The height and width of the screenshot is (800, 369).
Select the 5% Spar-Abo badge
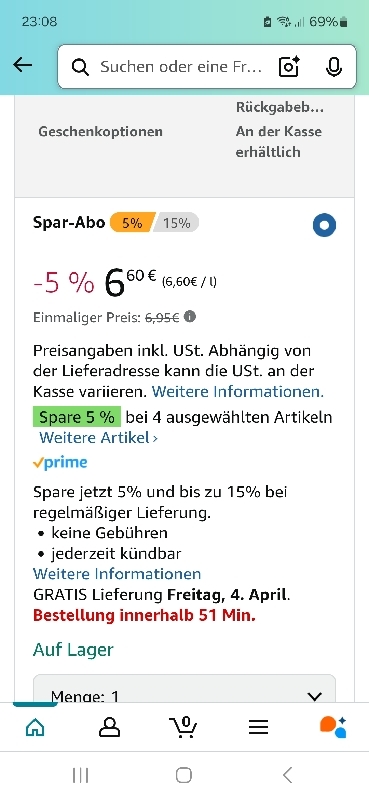132,223
